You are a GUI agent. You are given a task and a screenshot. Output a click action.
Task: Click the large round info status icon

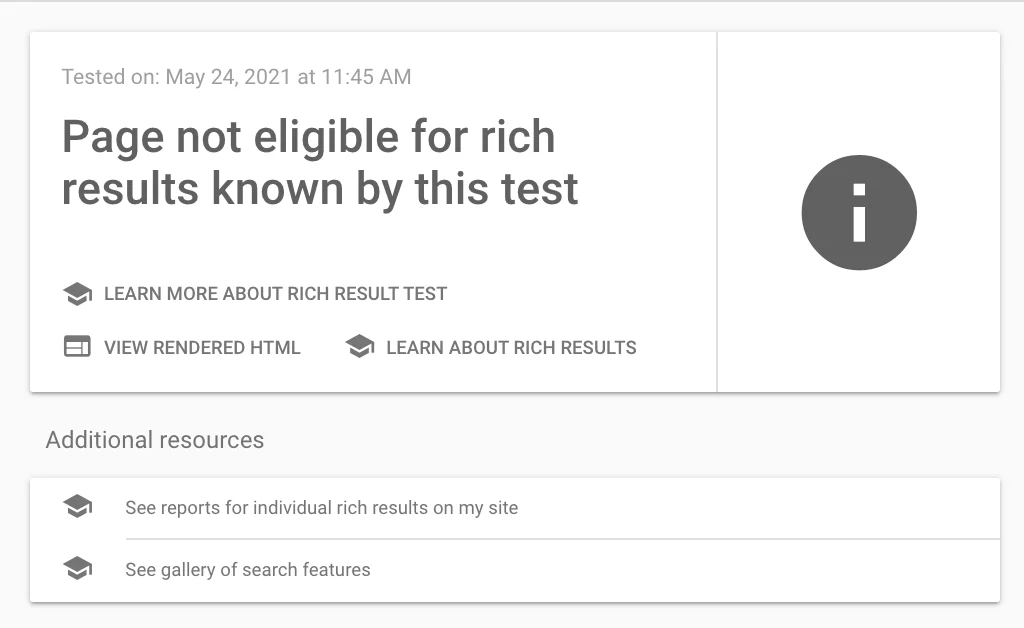[x=859, y=212]
